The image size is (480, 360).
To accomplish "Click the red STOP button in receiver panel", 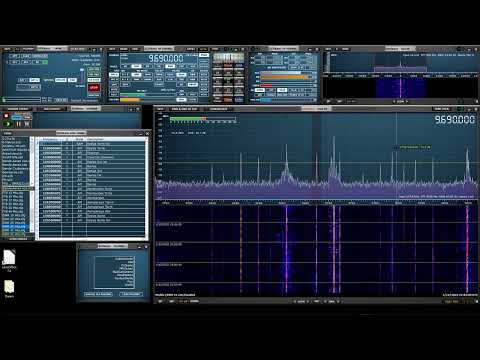I will (x=94, y=88).
